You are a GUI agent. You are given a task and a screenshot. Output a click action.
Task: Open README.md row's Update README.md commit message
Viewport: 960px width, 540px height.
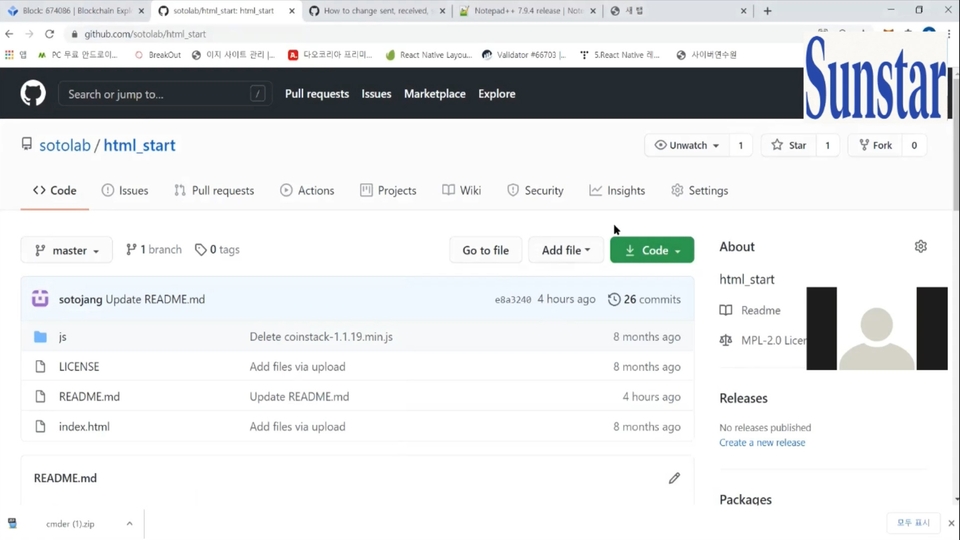(x=299, y=397)
